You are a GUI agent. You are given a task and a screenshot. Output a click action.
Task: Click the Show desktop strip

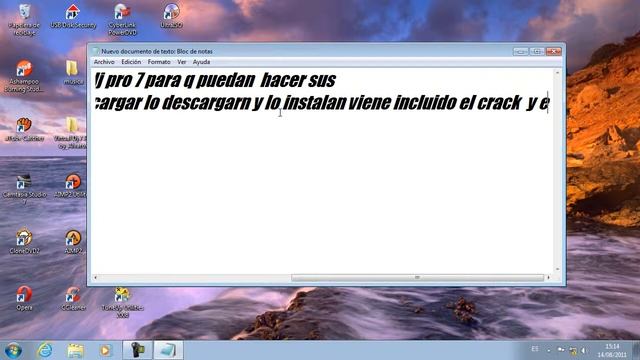(636, 351)
